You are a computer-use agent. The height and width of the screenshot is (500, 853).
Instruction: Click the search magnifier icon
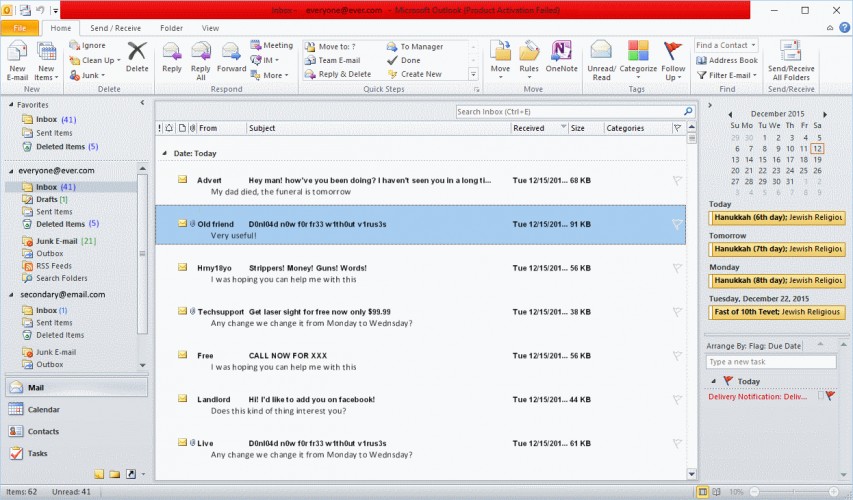click(688, 112)
